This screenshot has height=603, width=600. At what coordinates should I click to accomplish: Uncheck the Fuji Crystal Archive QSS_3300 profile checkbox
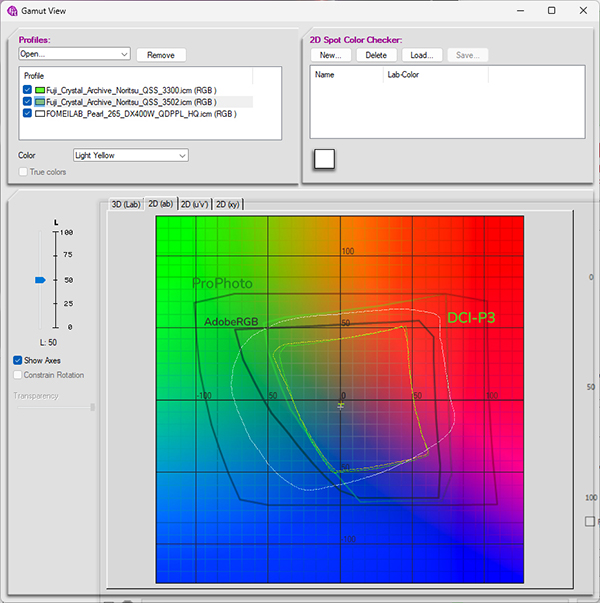pos(27,90)
